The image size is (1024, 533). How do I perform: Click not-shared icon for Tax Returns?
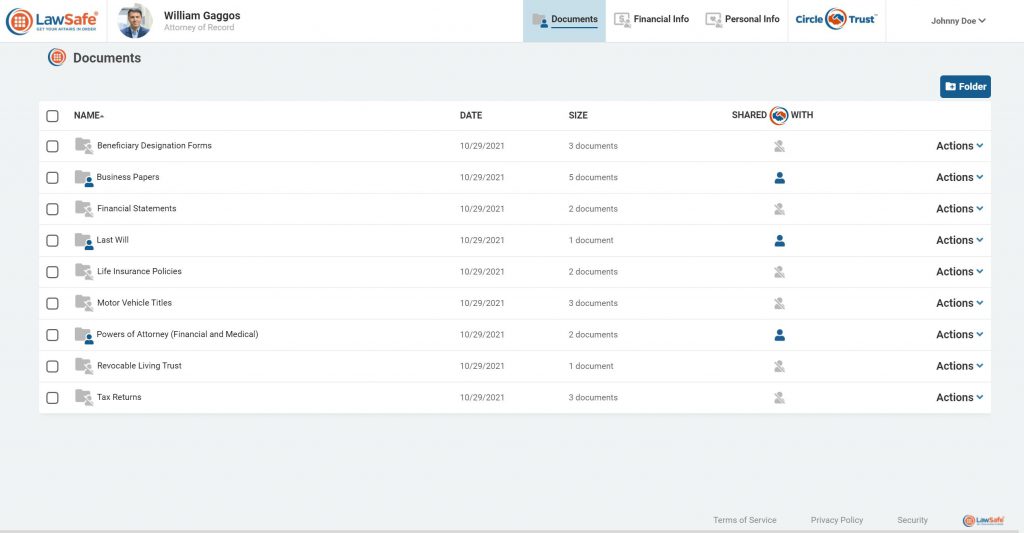(779, 397)
